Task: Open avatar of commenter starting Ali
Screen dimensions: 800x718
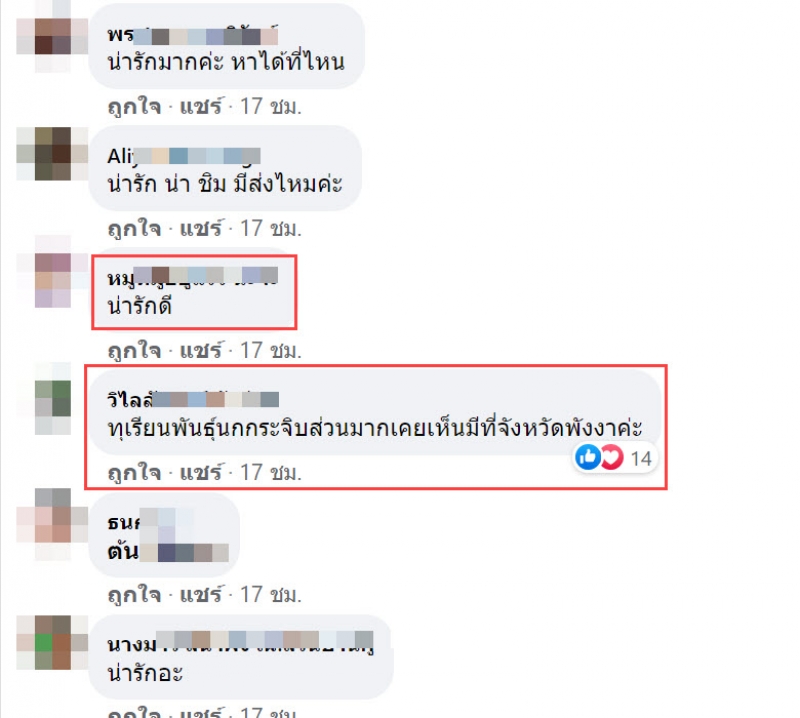Action: click(53, 153)
